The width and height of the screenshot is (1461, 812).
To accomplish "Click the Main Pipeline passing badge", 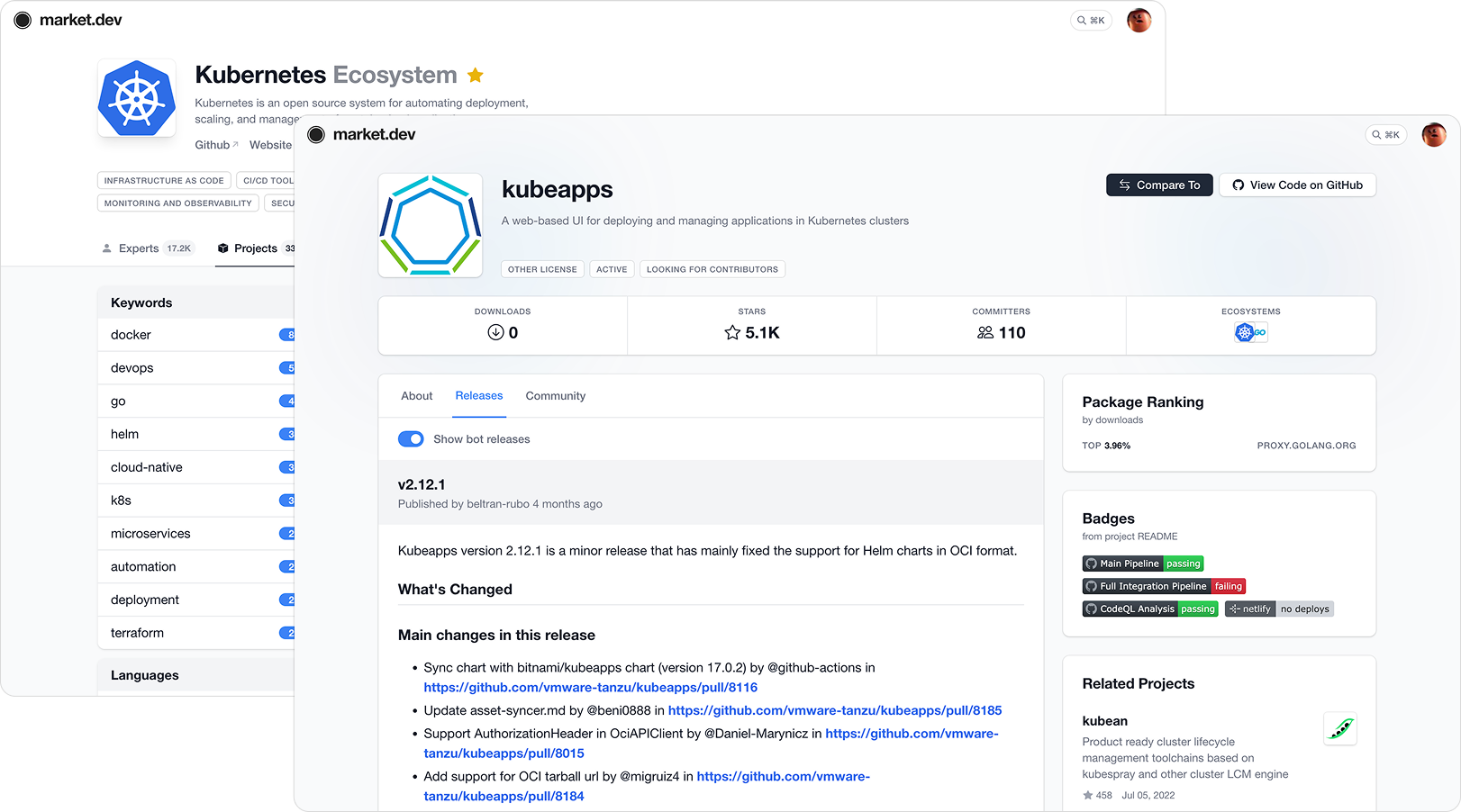I will [x=1143, y=564].
